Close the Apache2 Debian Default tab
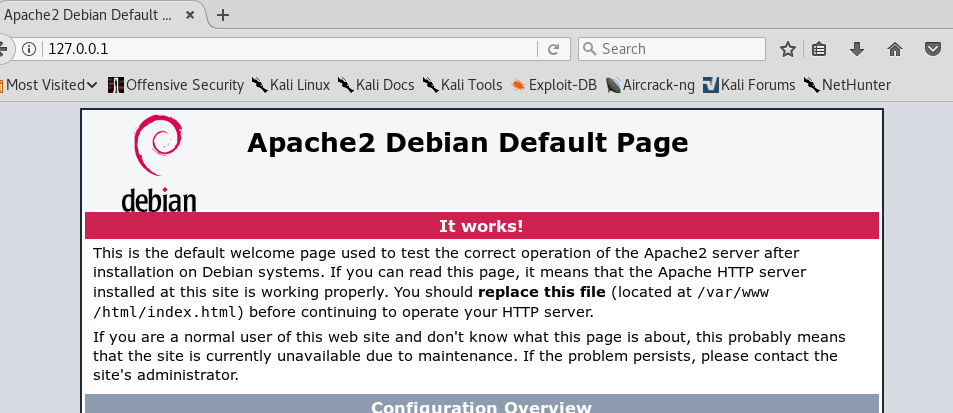Image resolution: width=953 pixels, height=413 pixels. [190, 15]
